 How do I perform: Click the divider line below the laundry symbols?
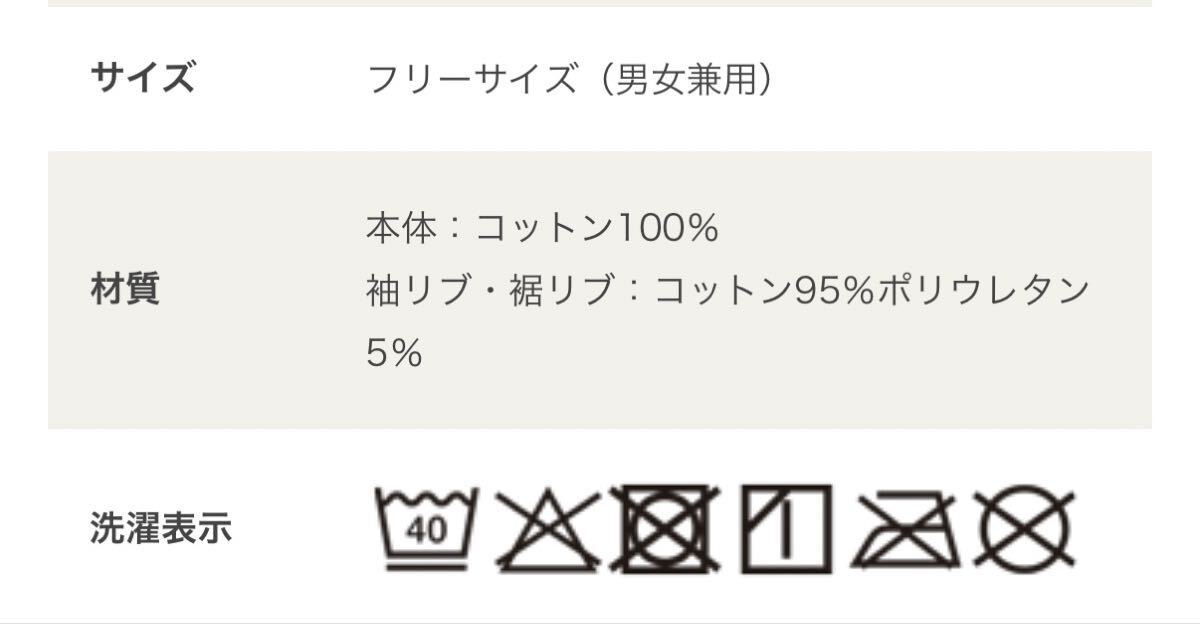(600, 621)
